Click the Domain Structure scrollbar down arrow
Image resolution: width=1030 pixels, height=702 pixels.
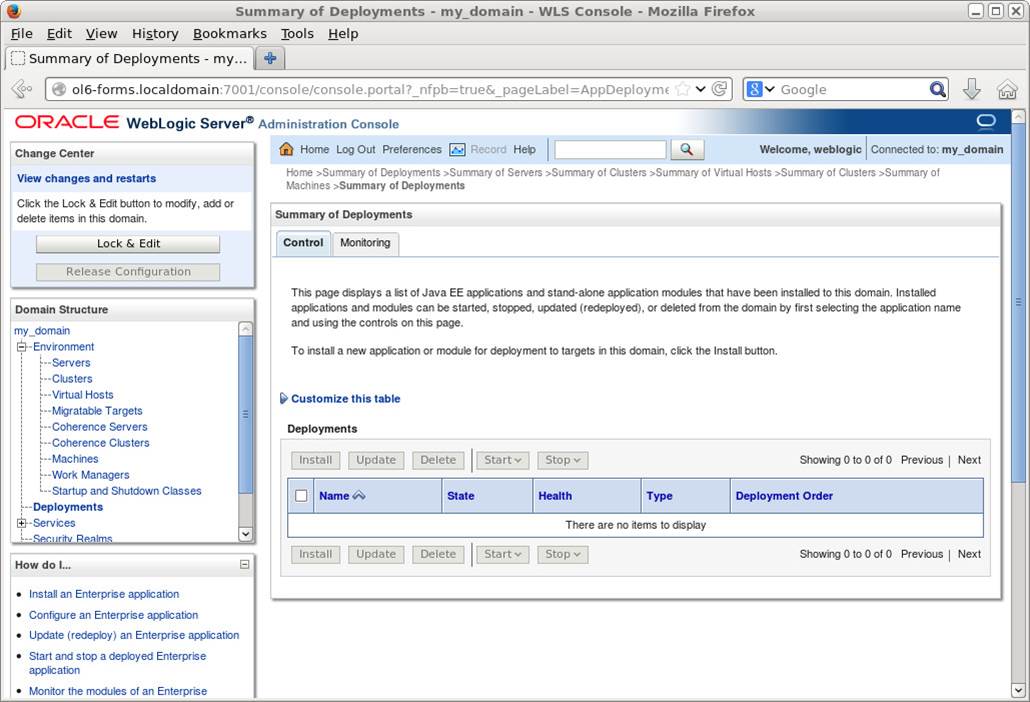(245, 534)
